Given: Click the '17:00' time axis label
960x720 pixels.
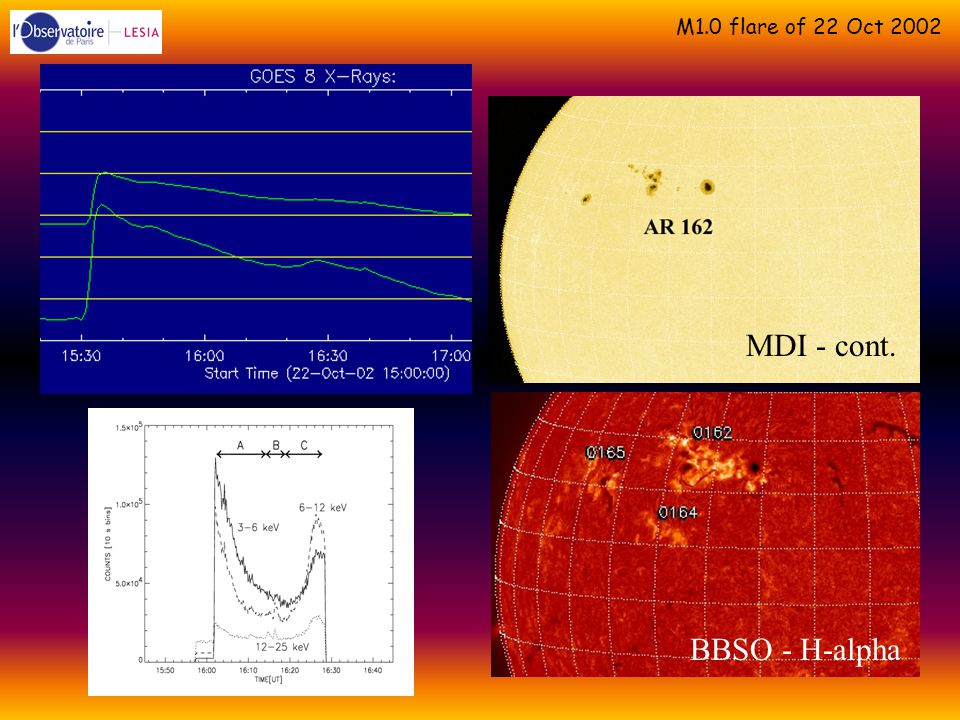Looking at the screenshot, I should click(451, 356).
